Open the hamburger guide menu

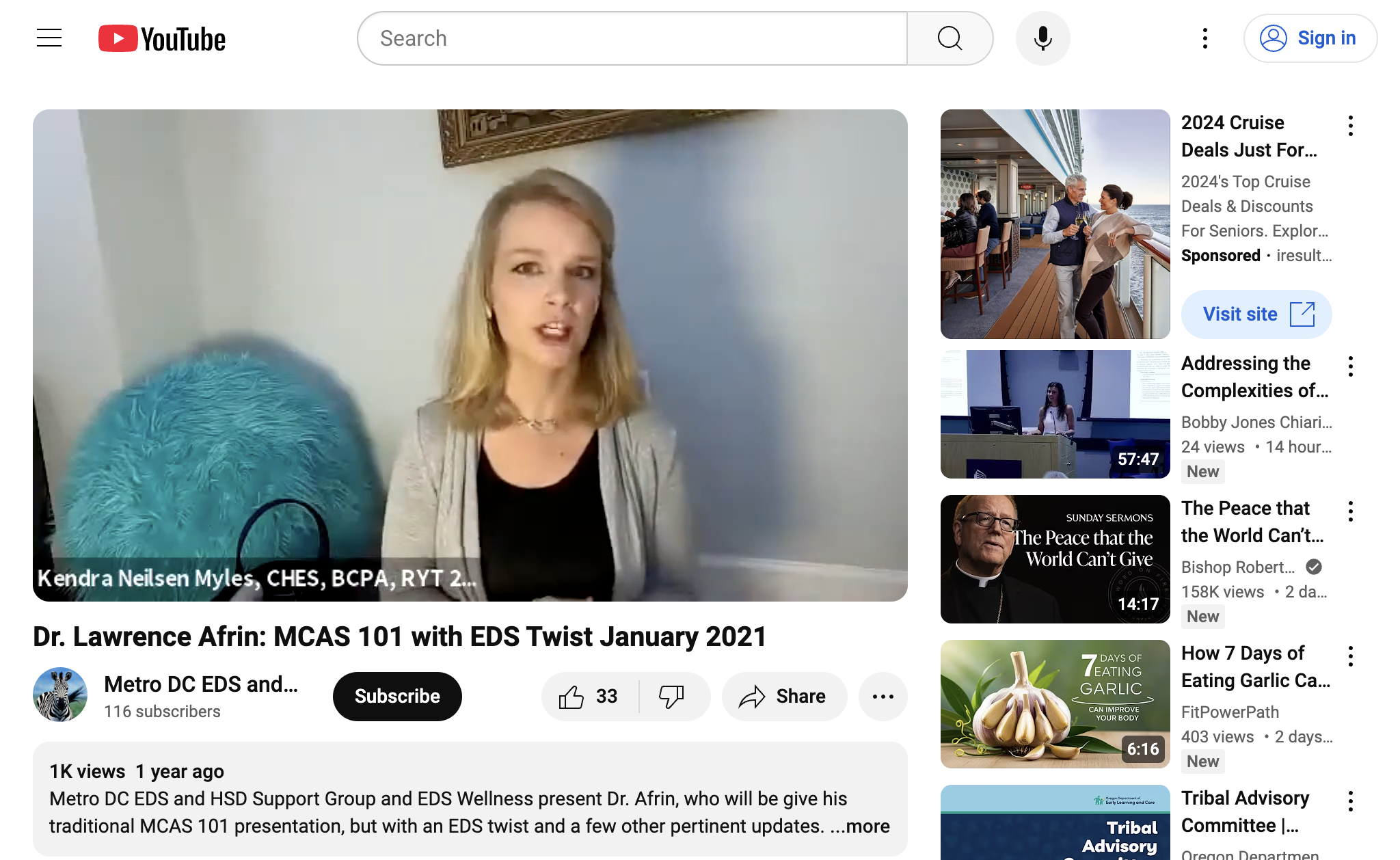pos(49,38)
